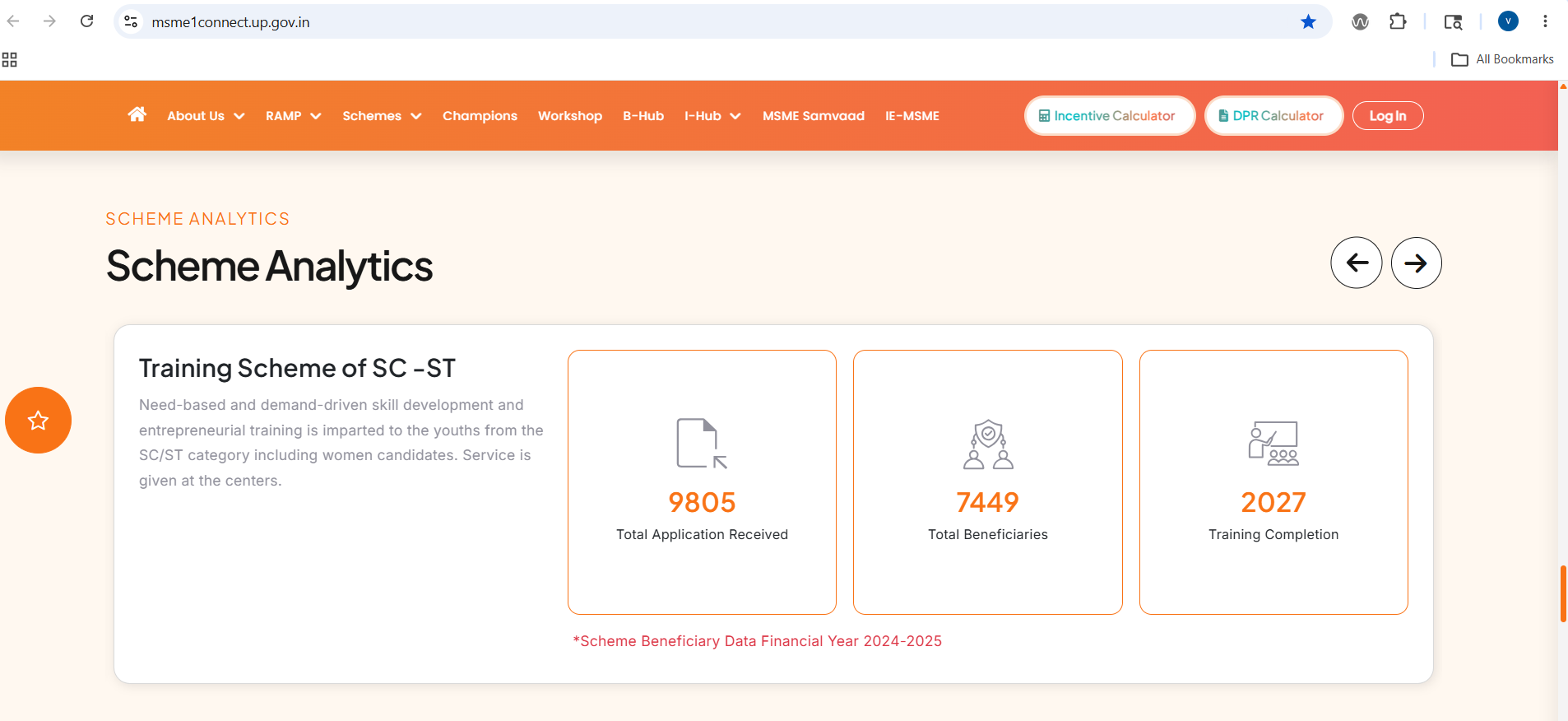Show previous scheme with left arrow
1568x721 pixels.
pyautogui.click(x=1357, y=263)
